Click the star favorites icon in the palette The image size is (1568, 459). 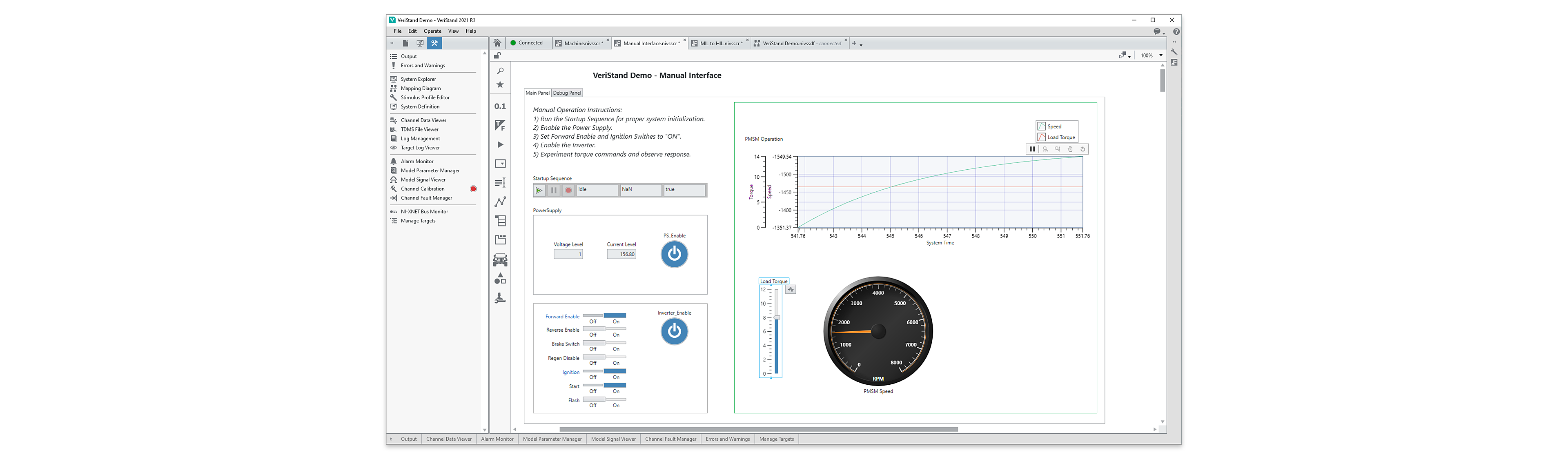point(500,85)
